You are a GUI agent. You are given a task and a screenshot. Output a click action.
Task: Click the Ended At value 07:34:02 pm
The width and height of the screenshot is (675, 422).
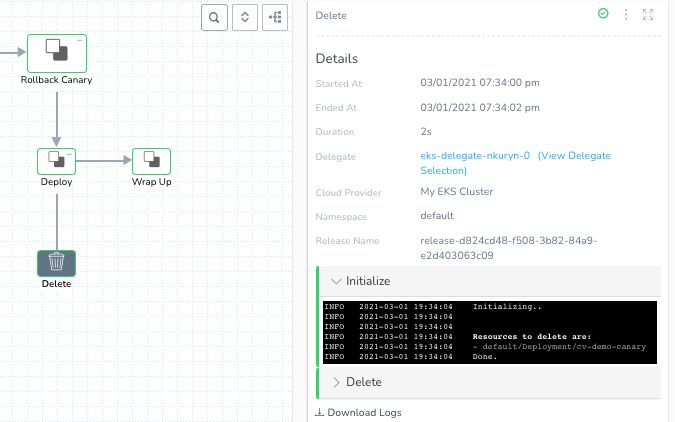click(x=480, y=108)
